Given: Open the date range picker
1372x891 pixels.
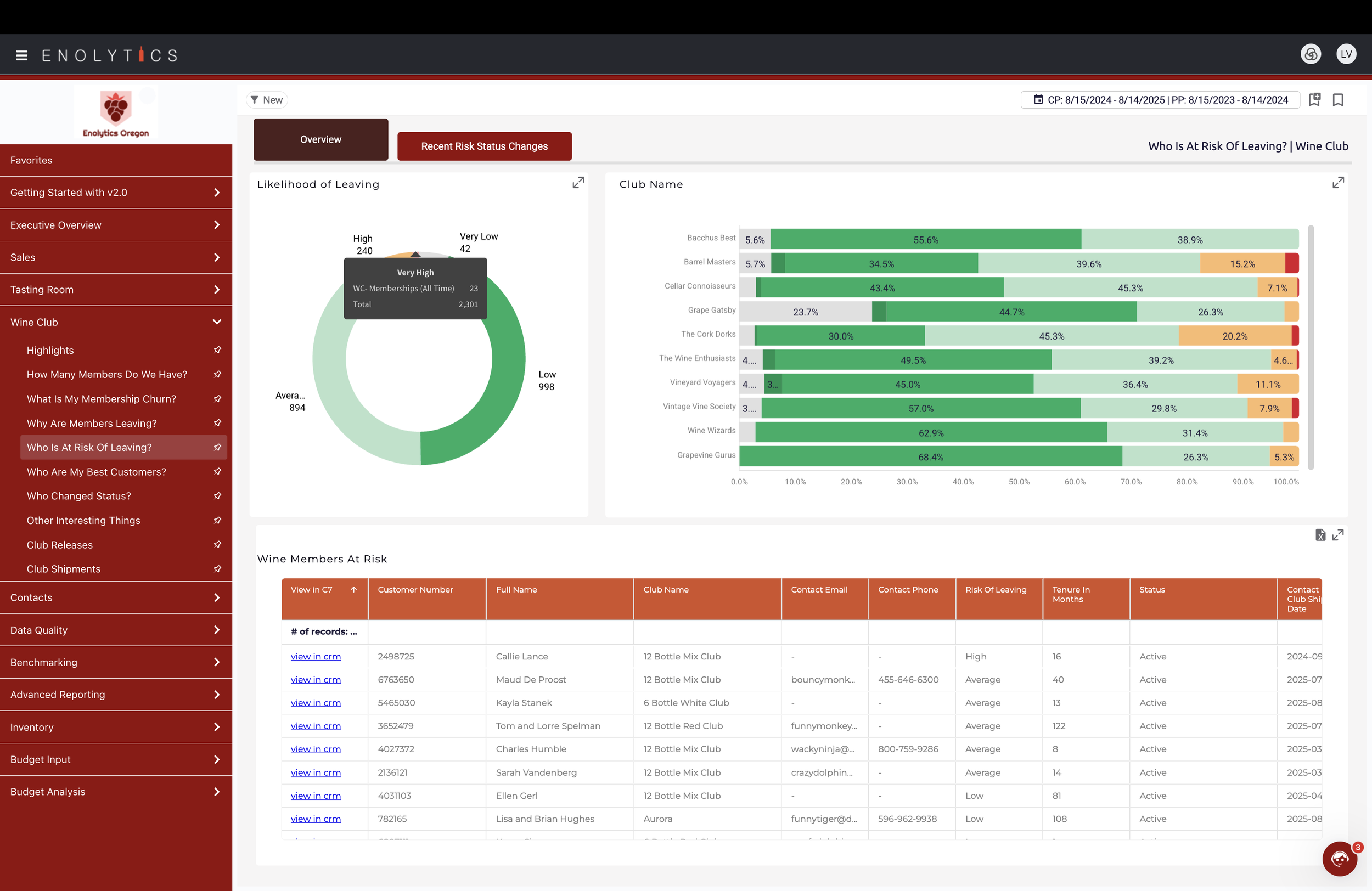Looking at the screenshot, I should pos(1160,100).
